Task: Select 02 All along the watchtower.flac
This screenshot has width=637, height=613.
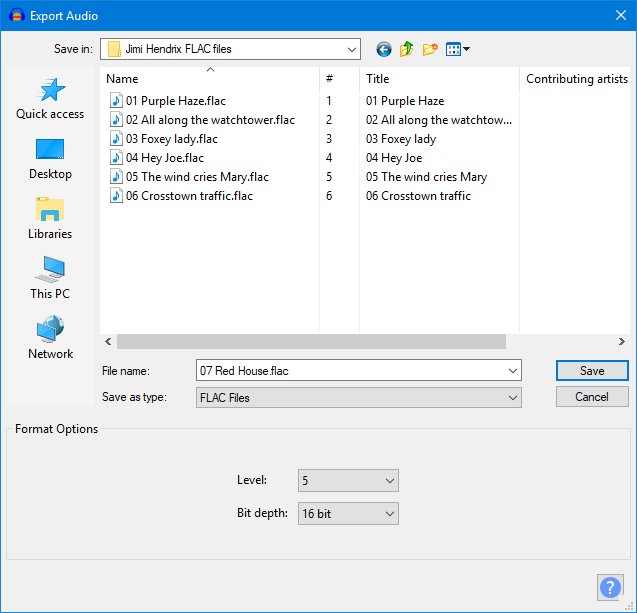Action: click(210, 120)
